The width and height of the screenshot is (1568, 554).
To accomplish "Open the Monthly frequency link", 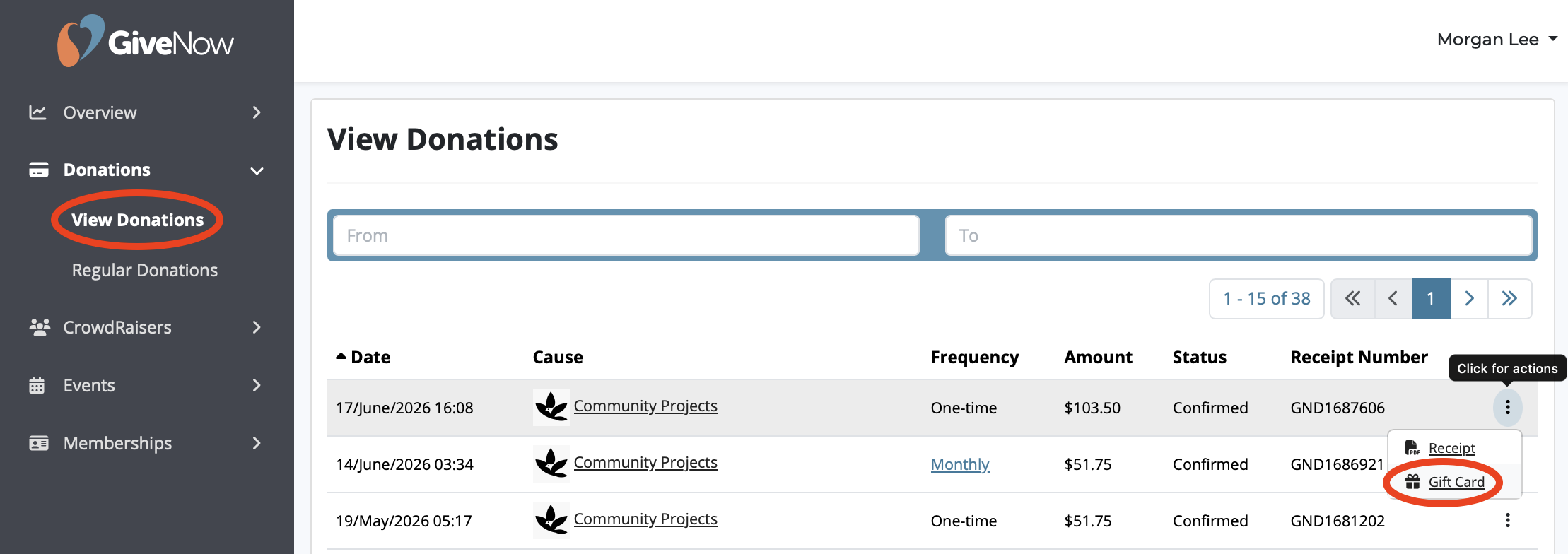I will [959, 464].
